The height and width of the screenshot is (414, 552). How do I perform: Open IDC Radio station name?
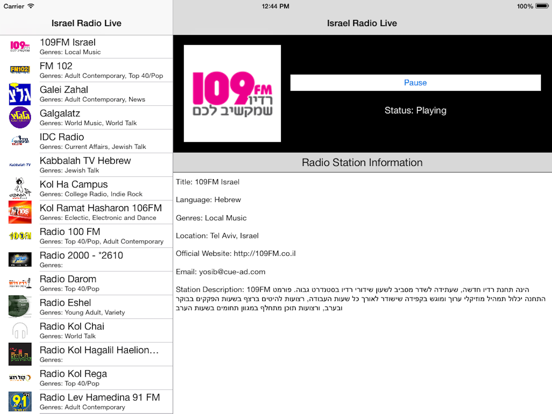(62, 137)
